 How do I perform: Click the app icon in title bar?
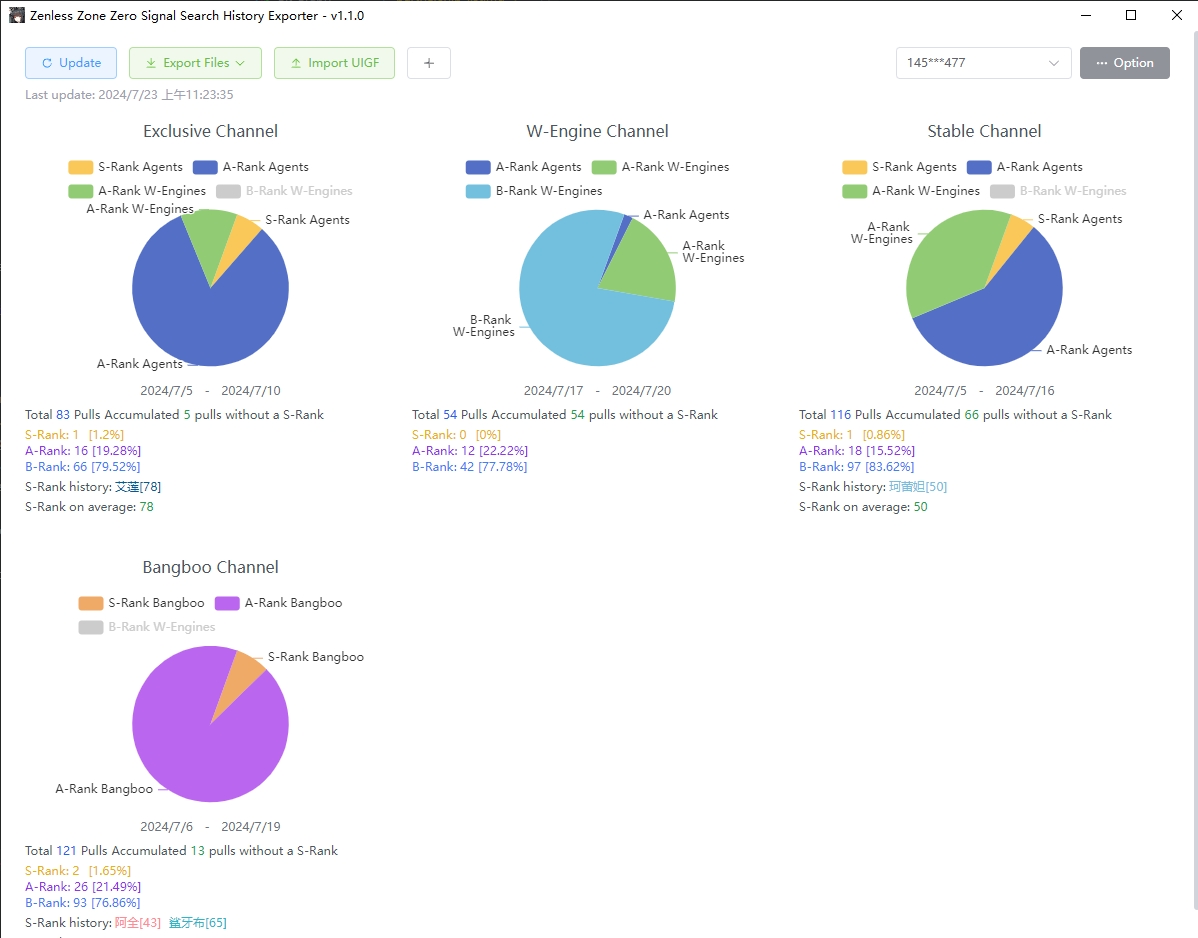coord(17,15)
